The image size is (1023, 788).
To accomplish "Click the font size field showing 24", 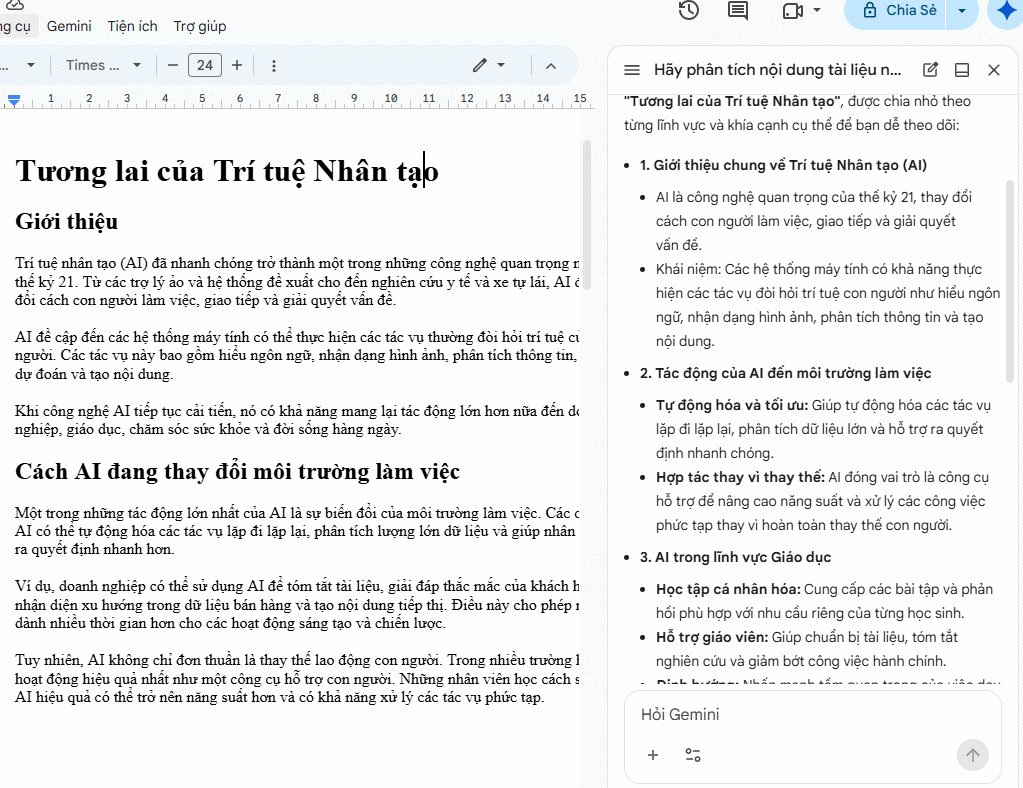I will (x=205, y=65).
